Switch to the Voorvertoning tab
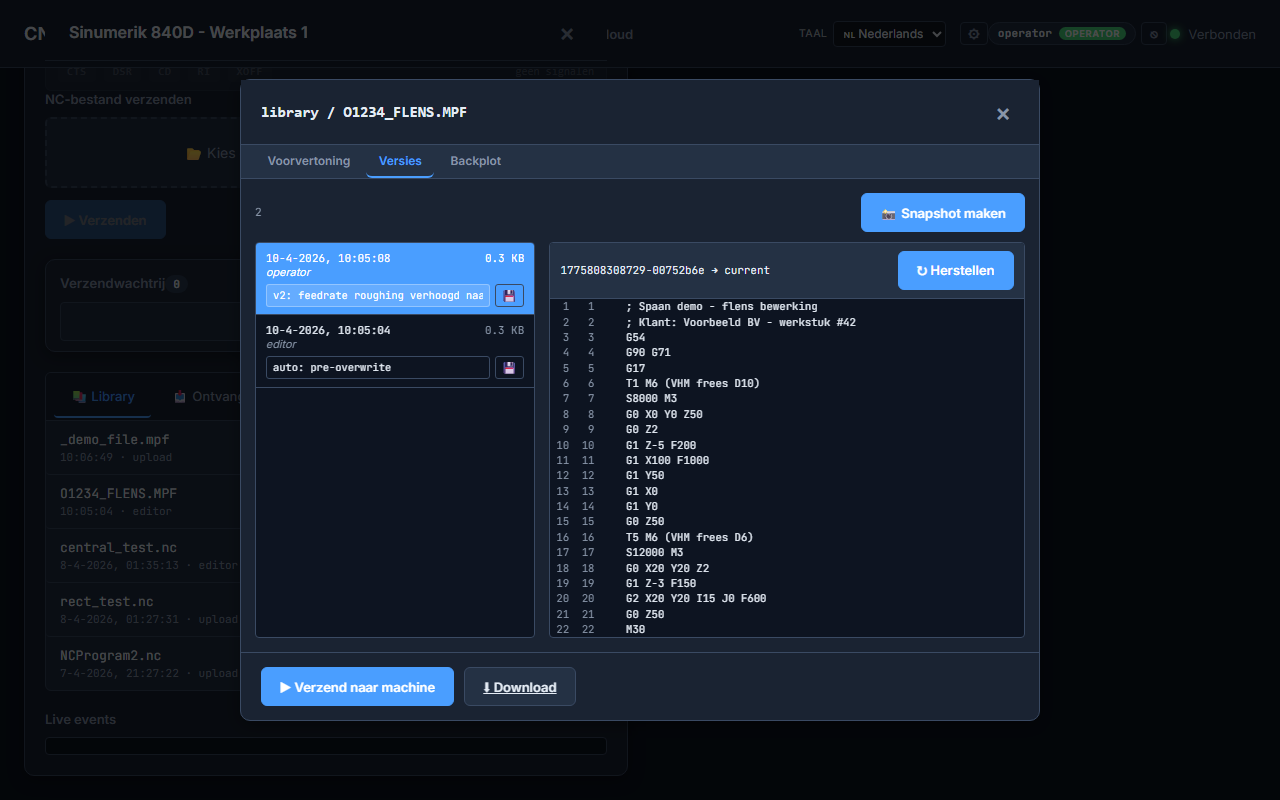 (309, 161)
